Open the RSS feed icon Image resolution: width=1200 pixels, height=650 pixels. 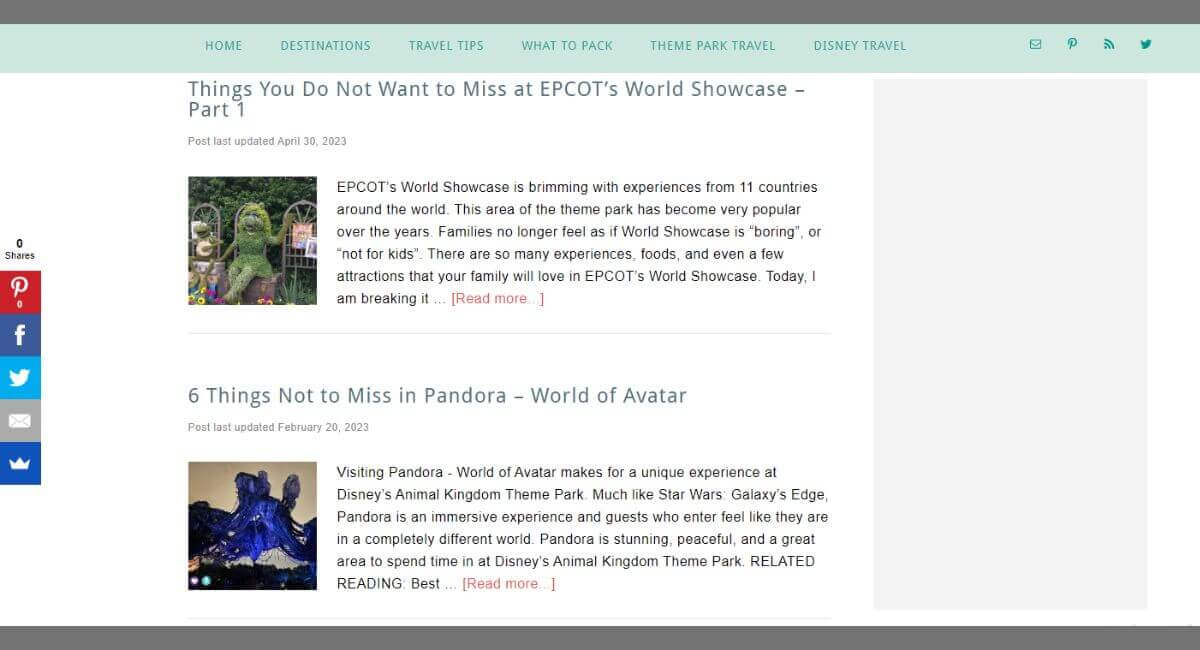click(1109, 44)
